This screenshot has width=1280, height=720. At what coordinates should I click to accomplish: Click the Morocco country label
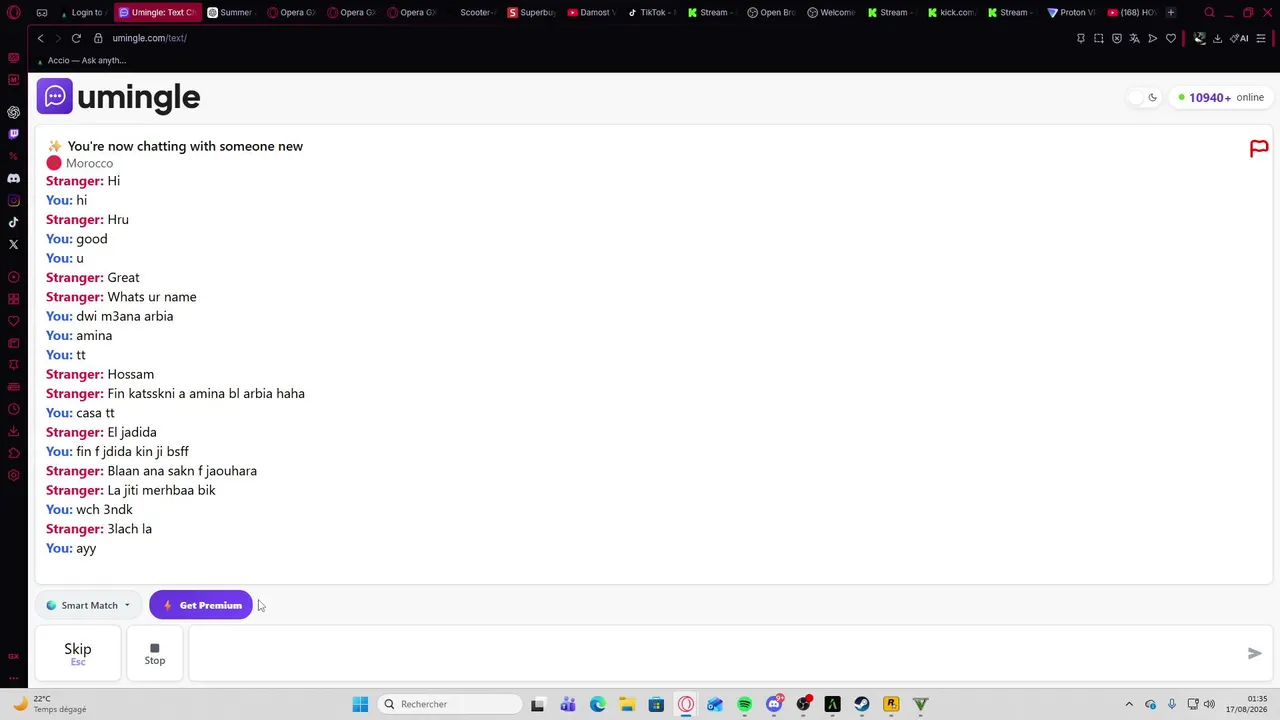pos(89,163)
